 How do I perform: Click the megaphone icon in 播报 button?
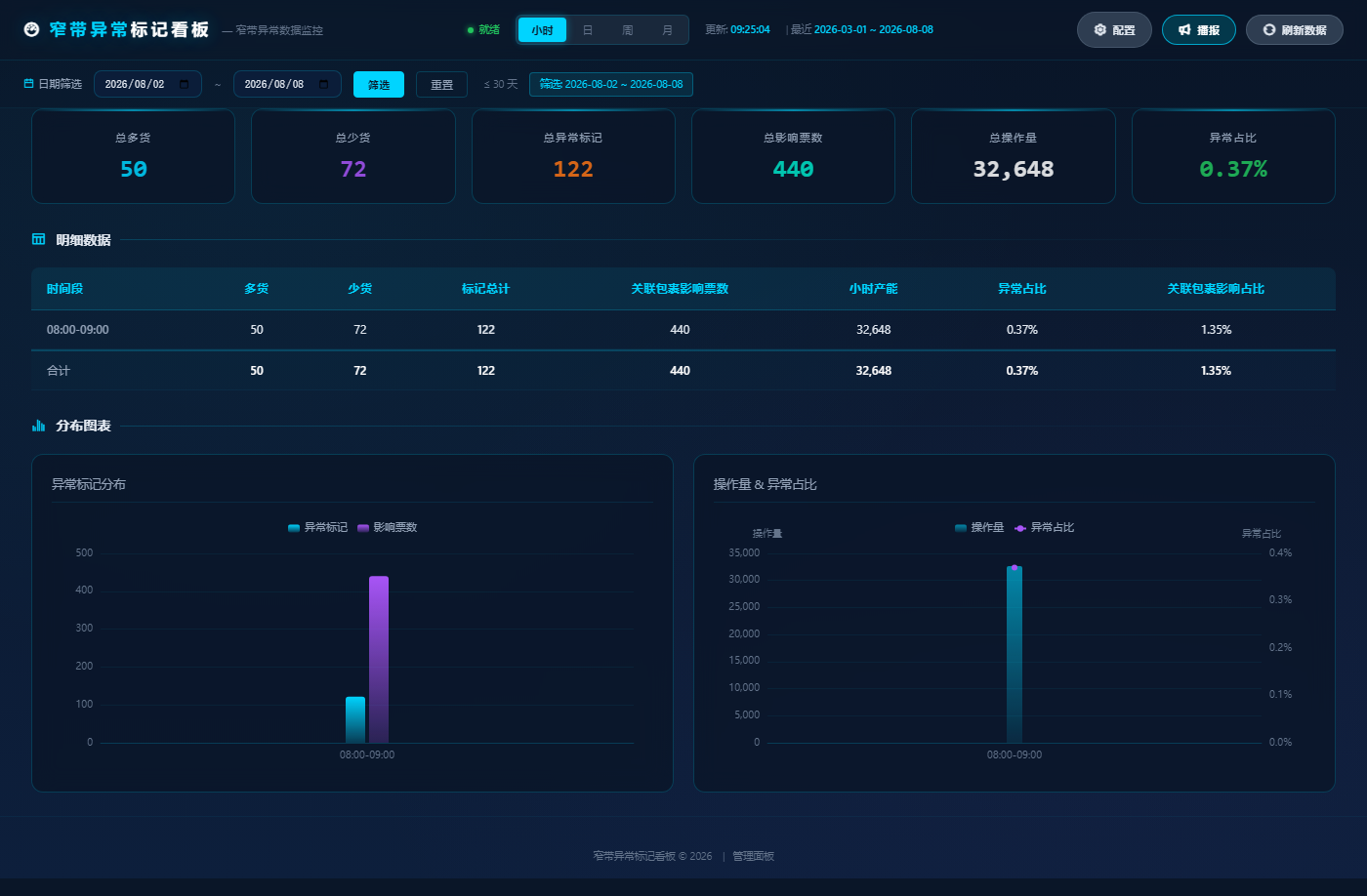[1184, 30]
